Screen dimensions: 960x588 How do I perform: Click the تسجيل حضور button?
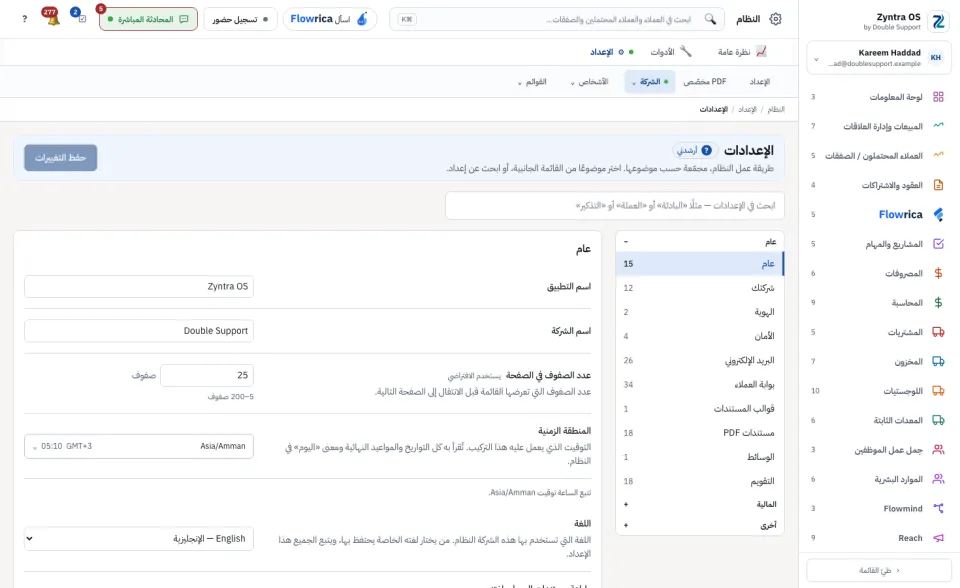click(240, 19)
